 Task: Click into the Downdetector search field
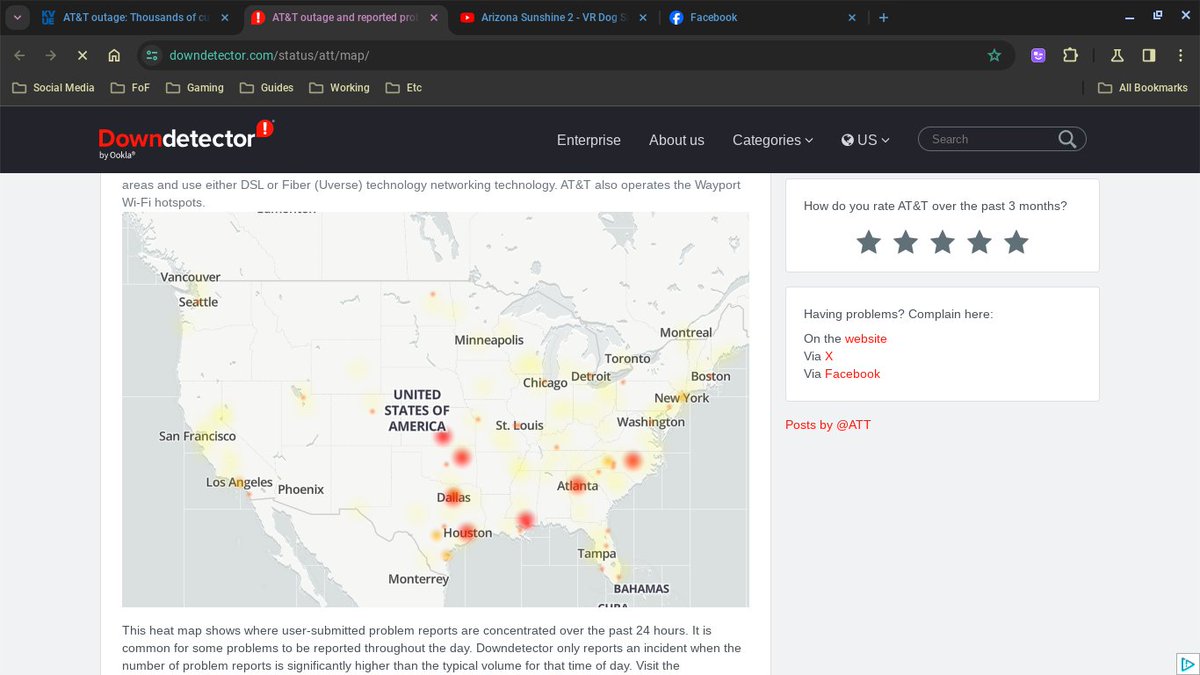click(x=990, y=139)
